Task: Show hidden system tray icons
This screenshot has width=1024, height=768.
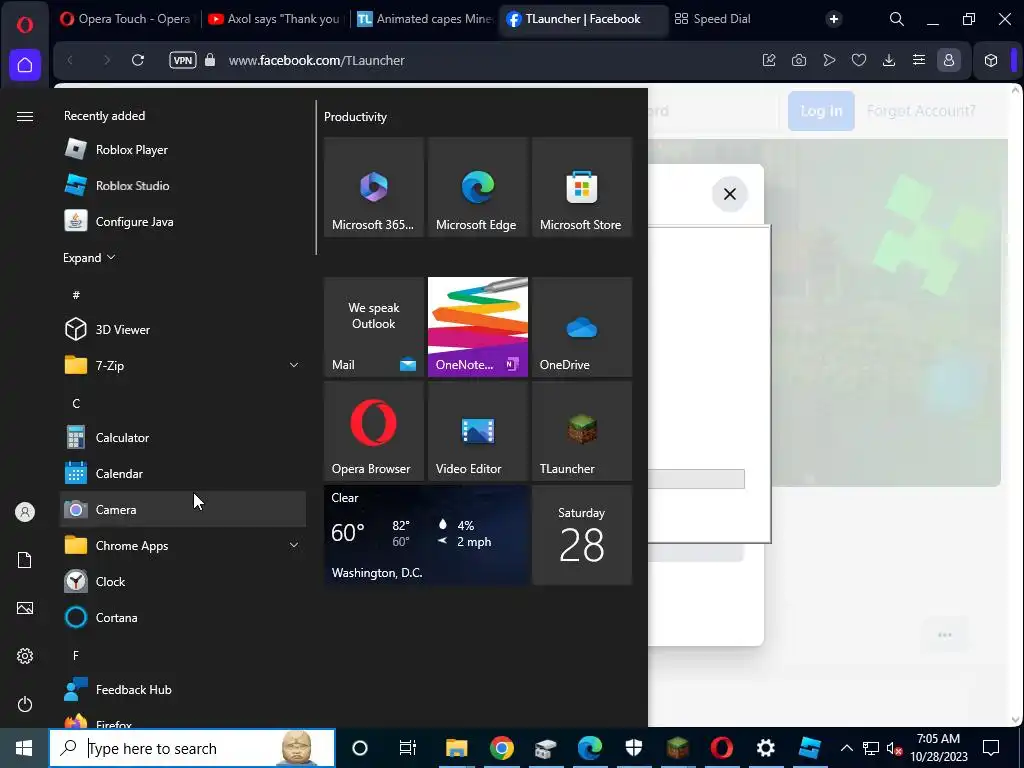Action: click(846, 748)
